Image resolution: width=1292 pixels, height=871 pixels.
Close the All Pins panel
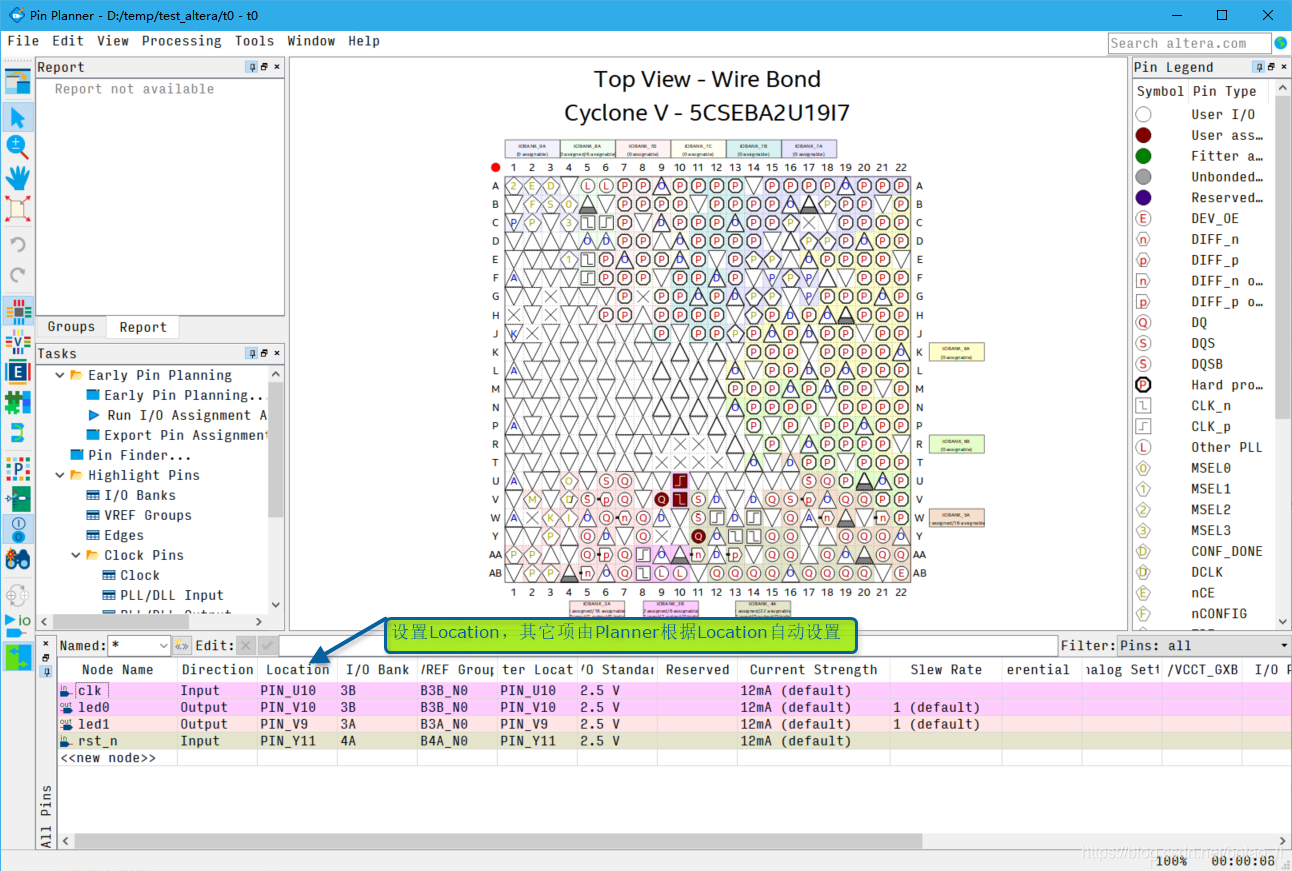[46, 645]
